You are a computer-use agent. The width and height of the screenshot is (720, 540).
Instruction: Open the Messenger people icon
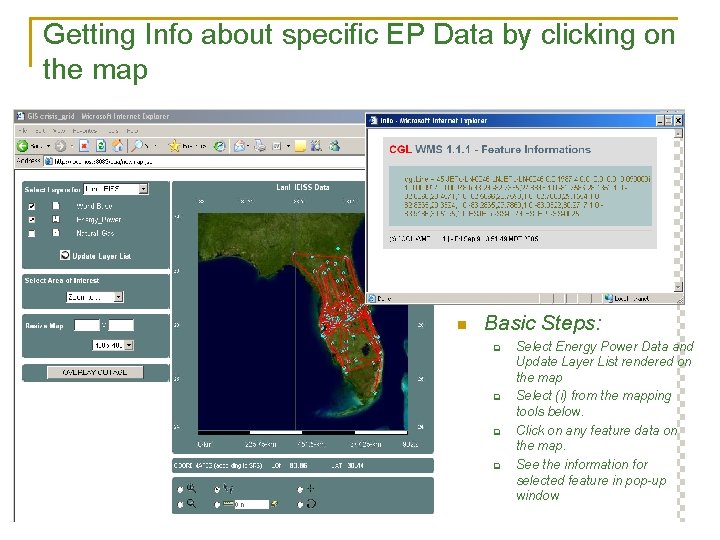335,146
